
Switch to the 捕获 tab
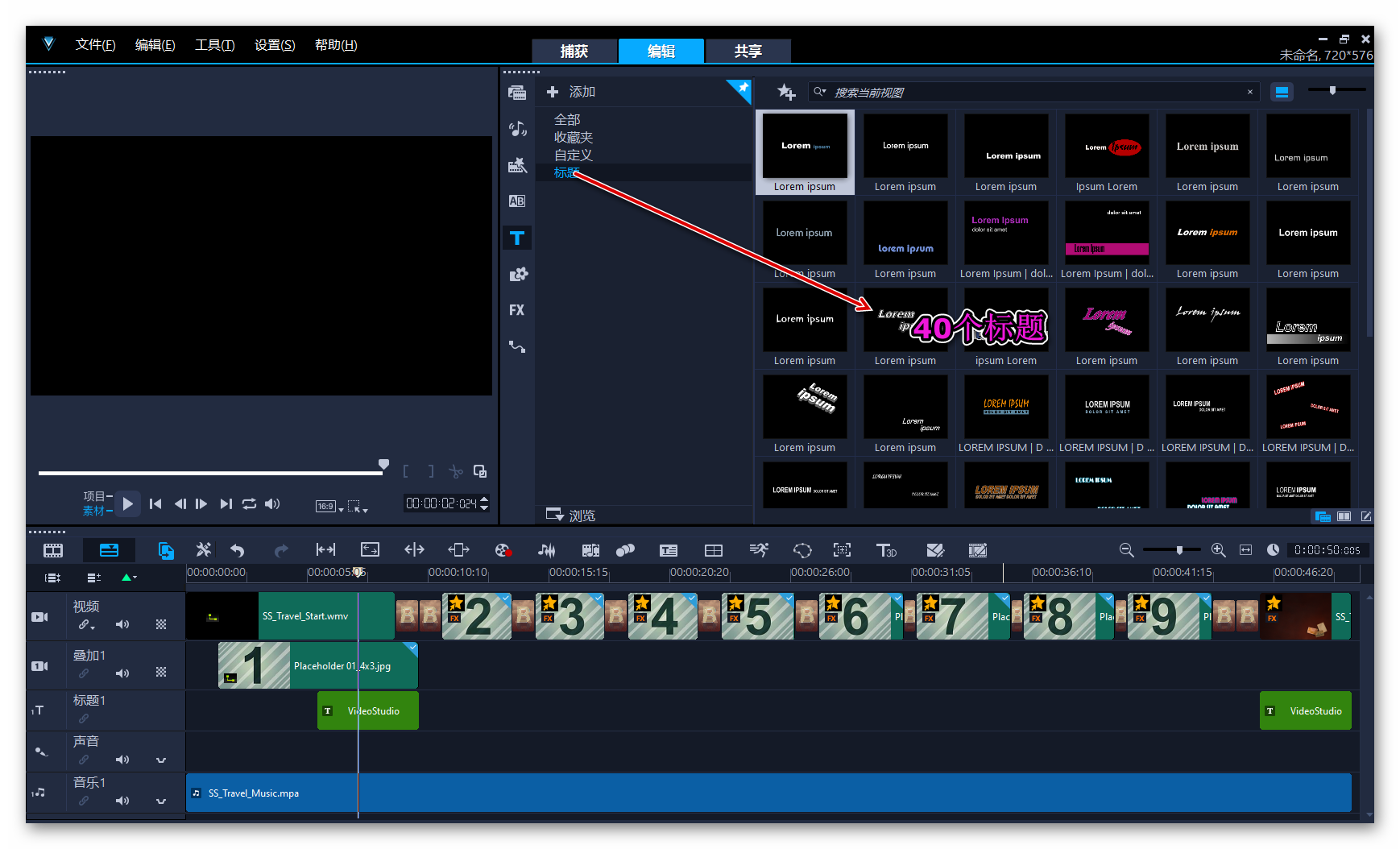[574, 51]
